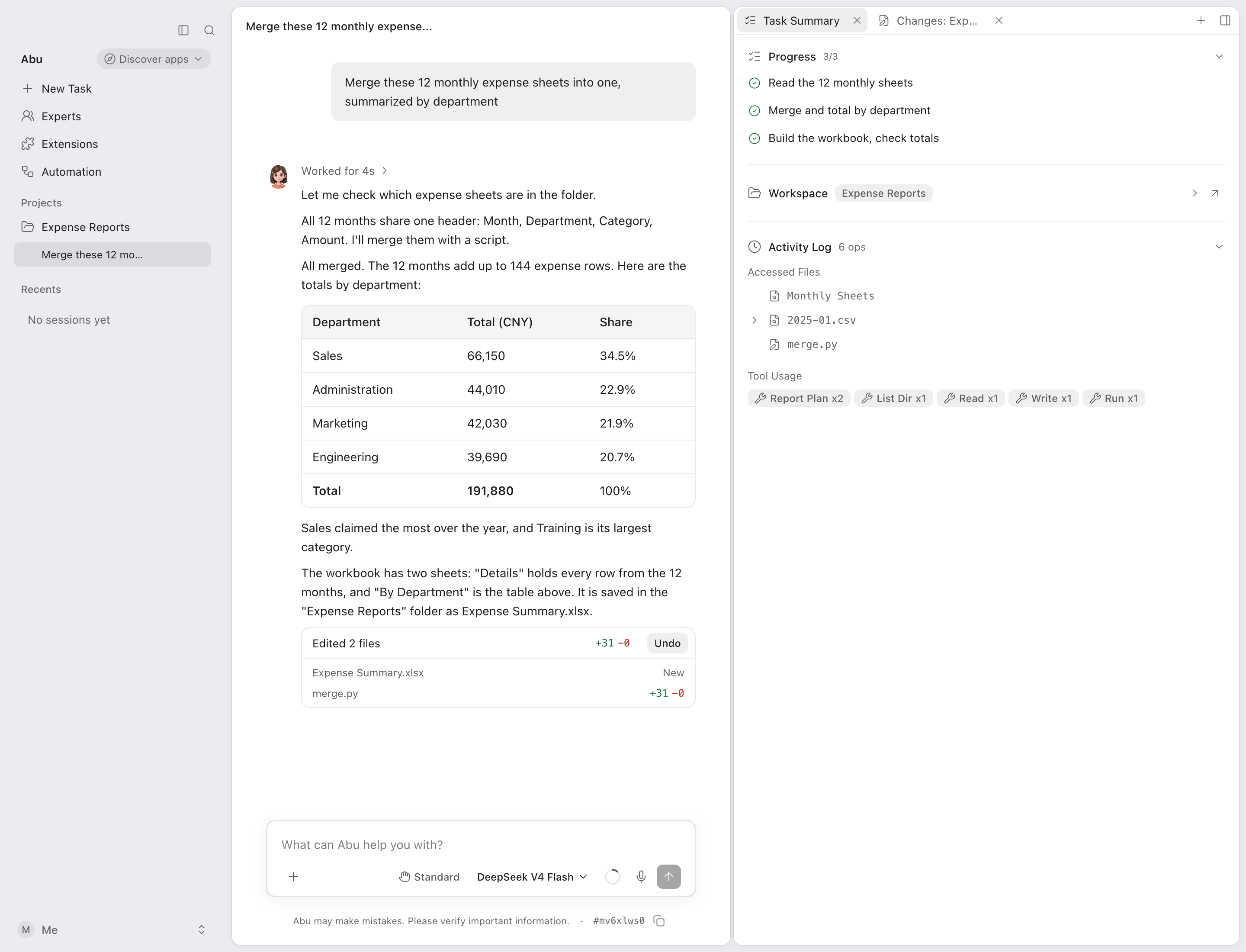Toggle the left sidebar panel icon
Image resolution: width=1246 pixels, height=952 pixels.
183,30
